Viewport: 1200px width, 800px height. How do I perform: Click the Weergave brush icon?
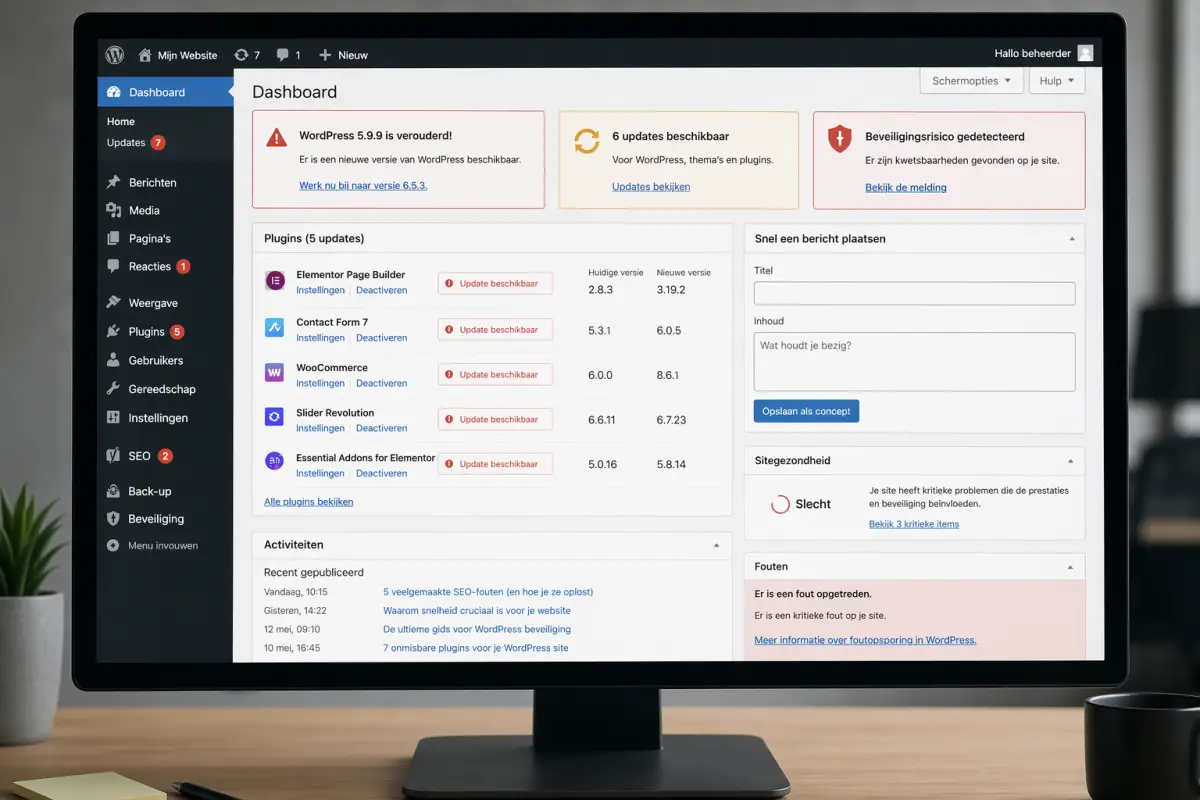(x=113, y=302)
